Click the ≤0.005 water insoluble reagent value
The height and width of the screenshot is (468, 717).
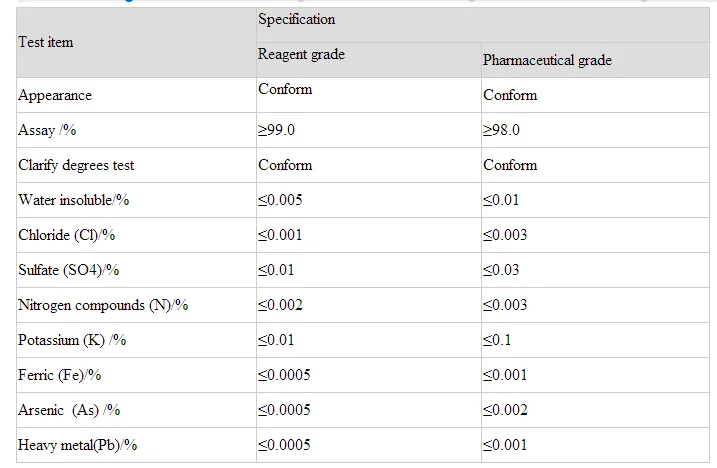tap(280, 200)
